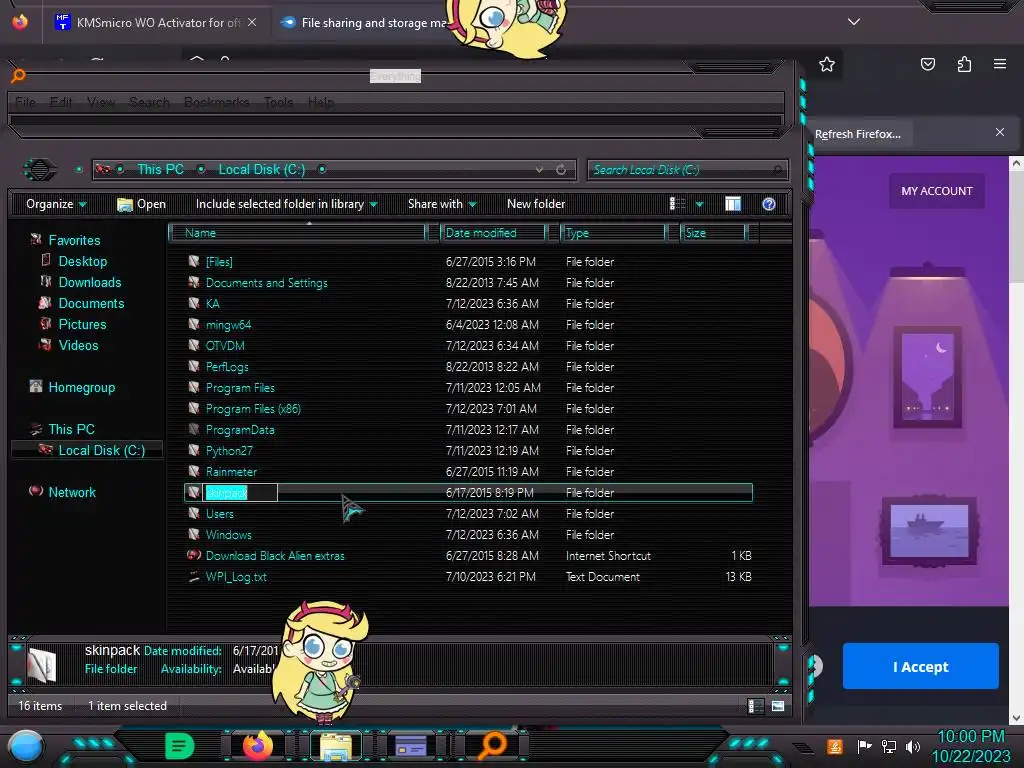Viewport: 1024px width, 768px height.
Task: Open the Firefox list all tabs chevron
Action: pyautogui.click(x=854, y=22)
